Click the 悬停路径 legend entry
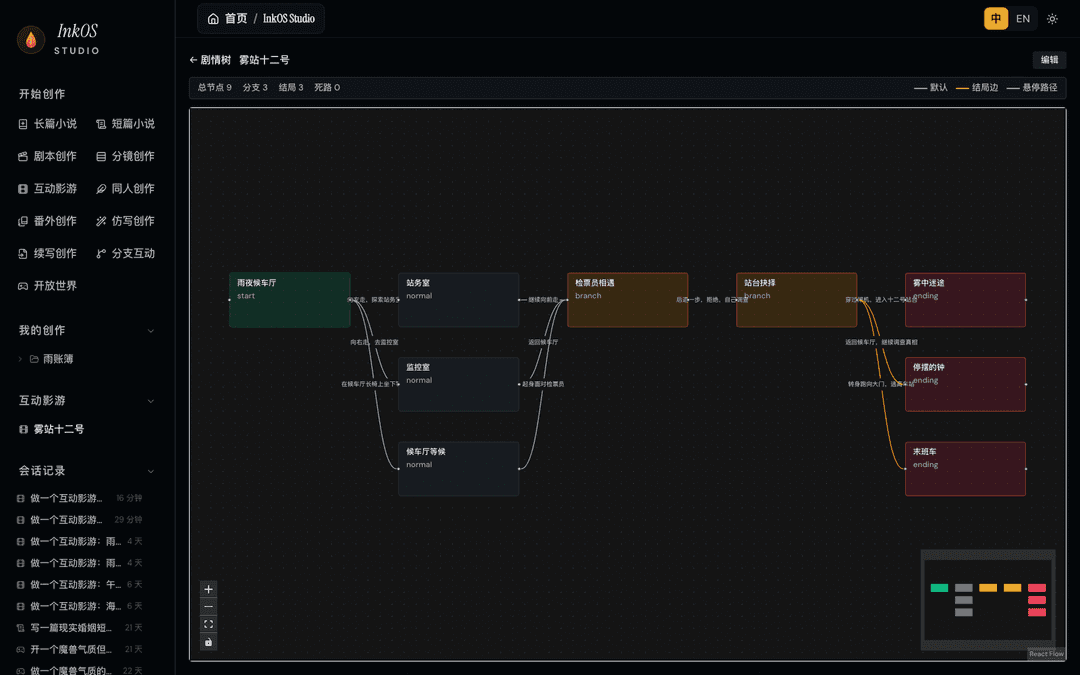 (1032, 87)
